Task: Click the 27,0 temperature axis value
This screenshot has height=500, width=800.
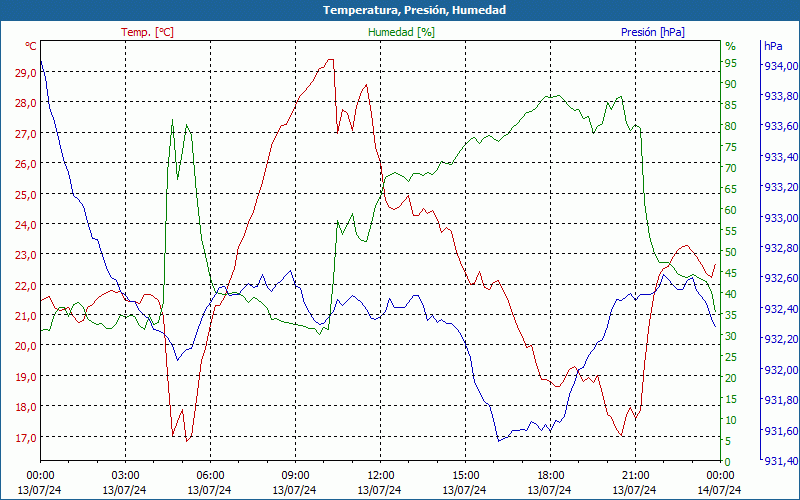Action: (26, 134)
